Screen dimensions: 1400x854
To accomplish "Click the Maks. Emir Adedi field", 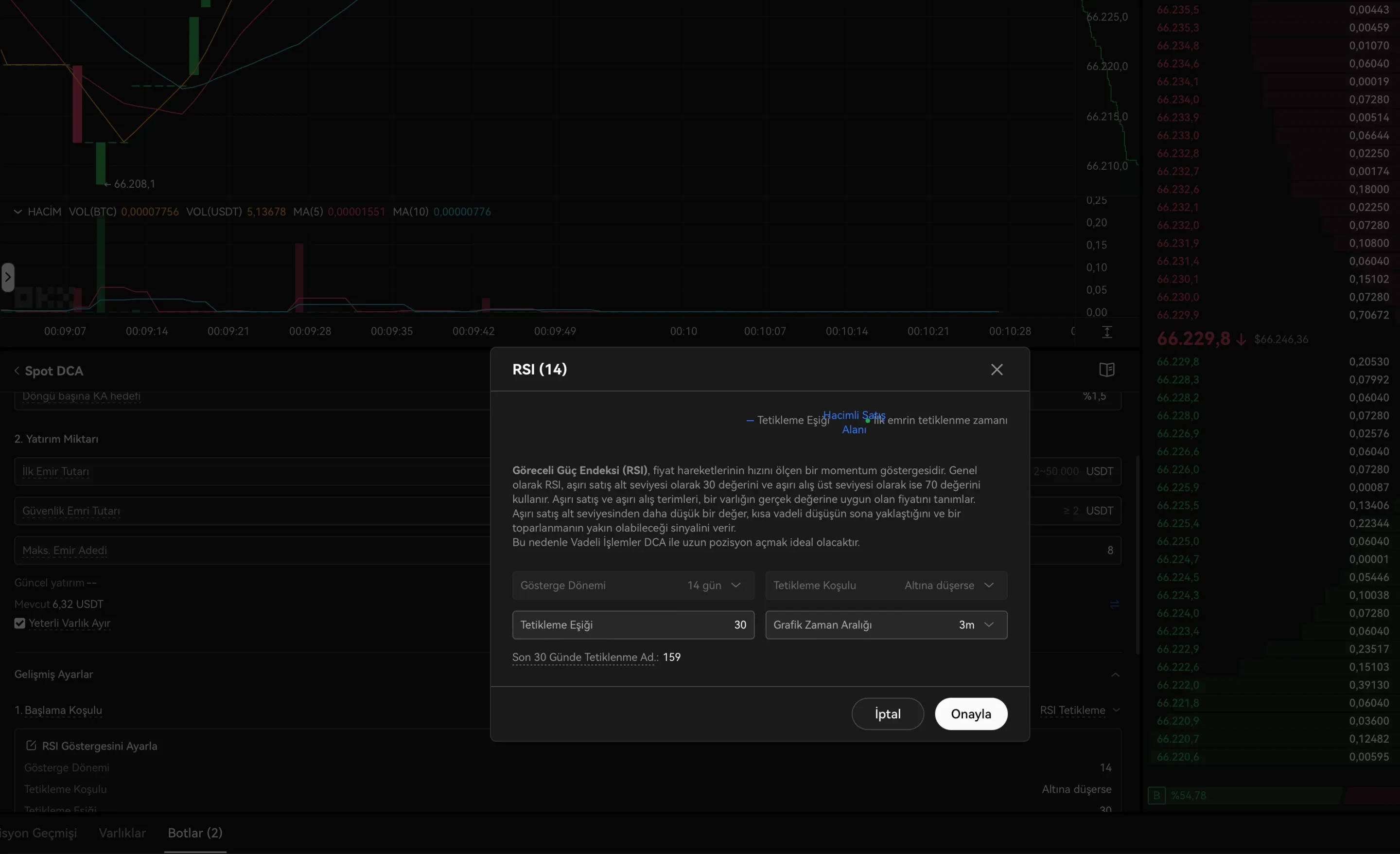I will click(x=568, y=551).
